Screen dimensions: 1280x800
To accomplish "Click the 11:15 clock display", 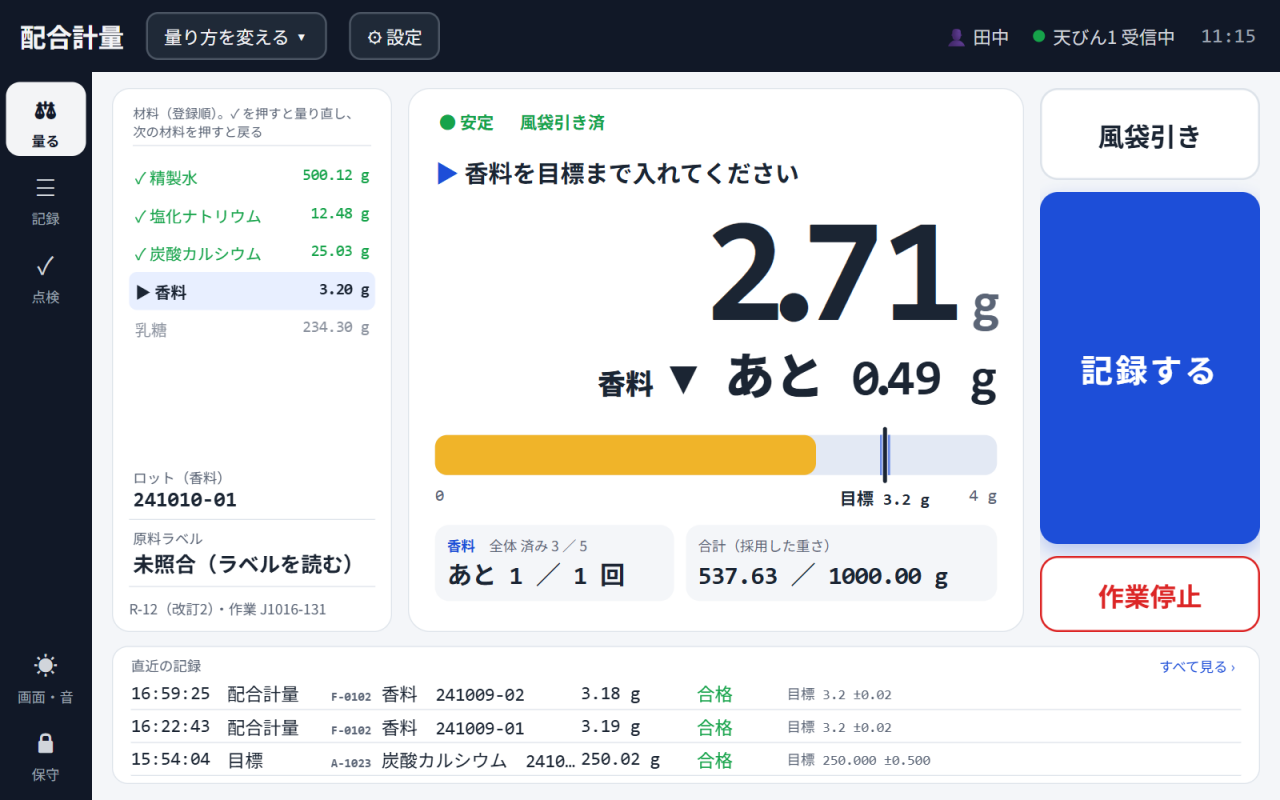I will point(1228,37).
